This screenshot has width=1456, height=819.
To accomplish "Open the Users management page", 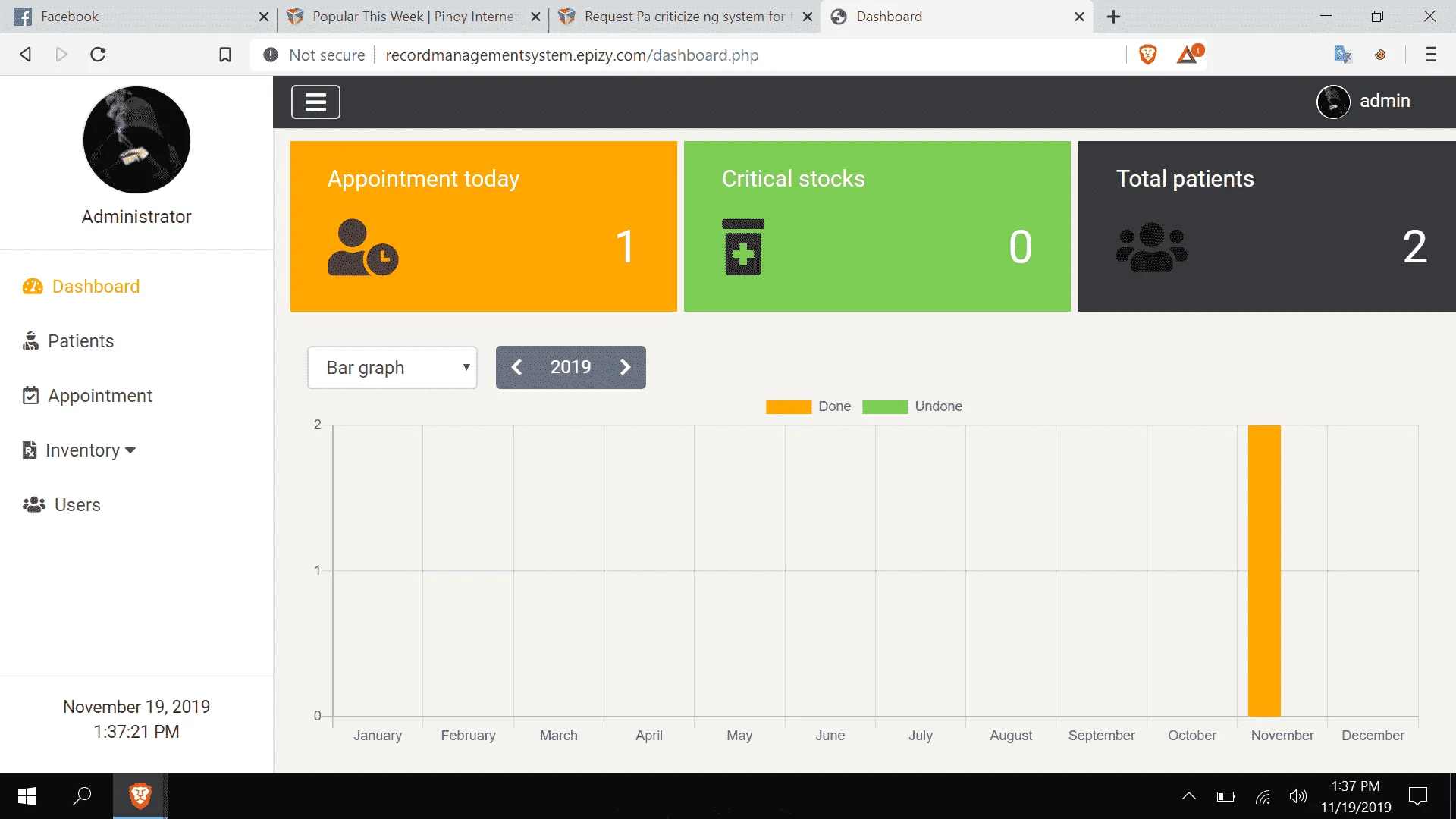I will click(61, 505).
